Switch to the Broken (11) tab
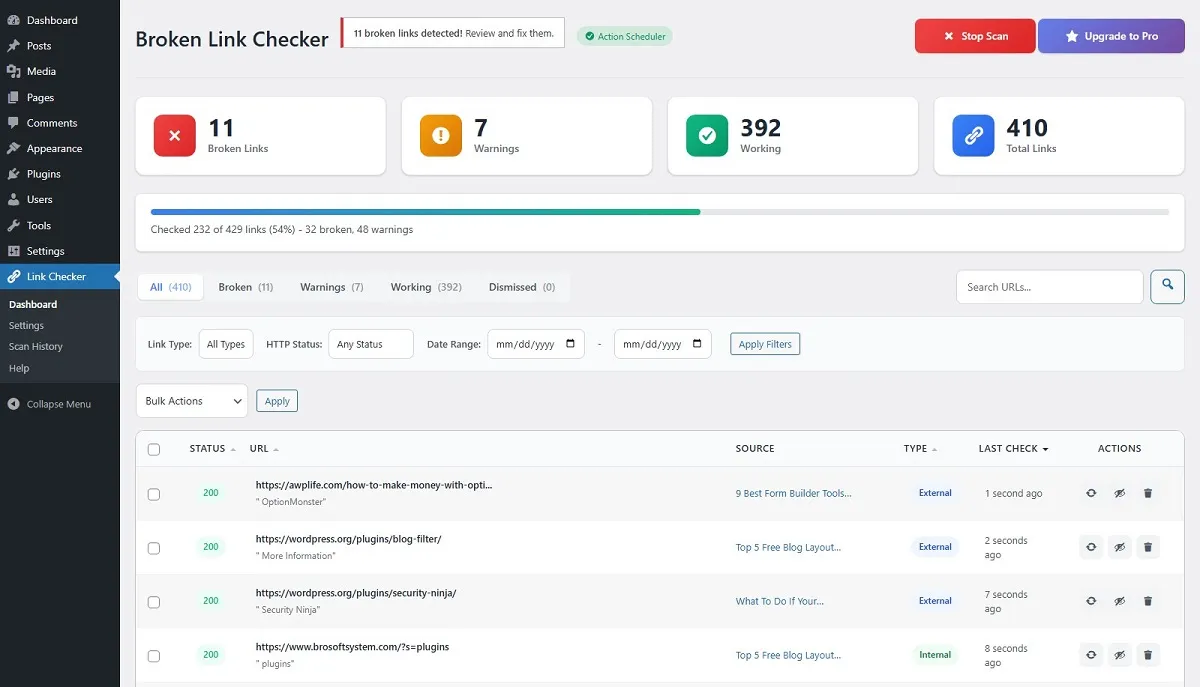This screenshot has width=1200, height=687. click(x=245, y=287)
